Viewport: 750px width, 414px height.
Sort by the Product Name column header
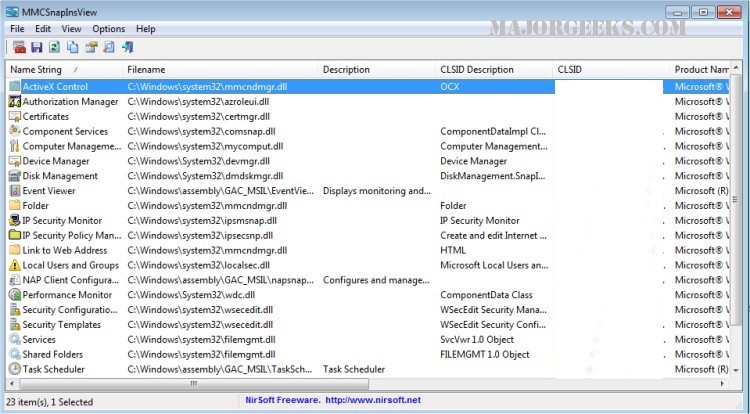point(700,69)
